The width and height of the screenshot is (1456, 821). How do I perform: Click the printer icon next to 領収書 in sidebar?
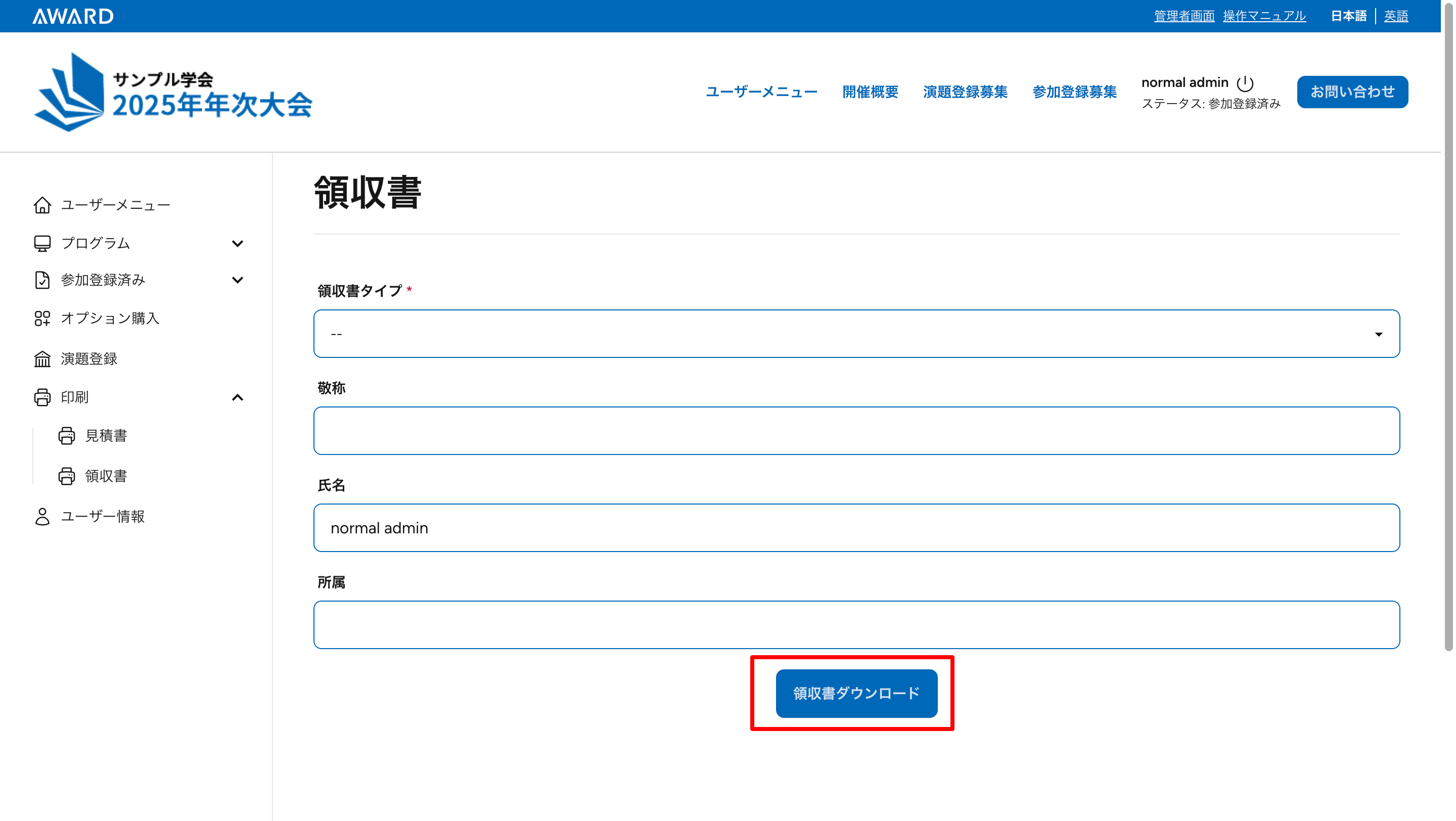(67, 476)
